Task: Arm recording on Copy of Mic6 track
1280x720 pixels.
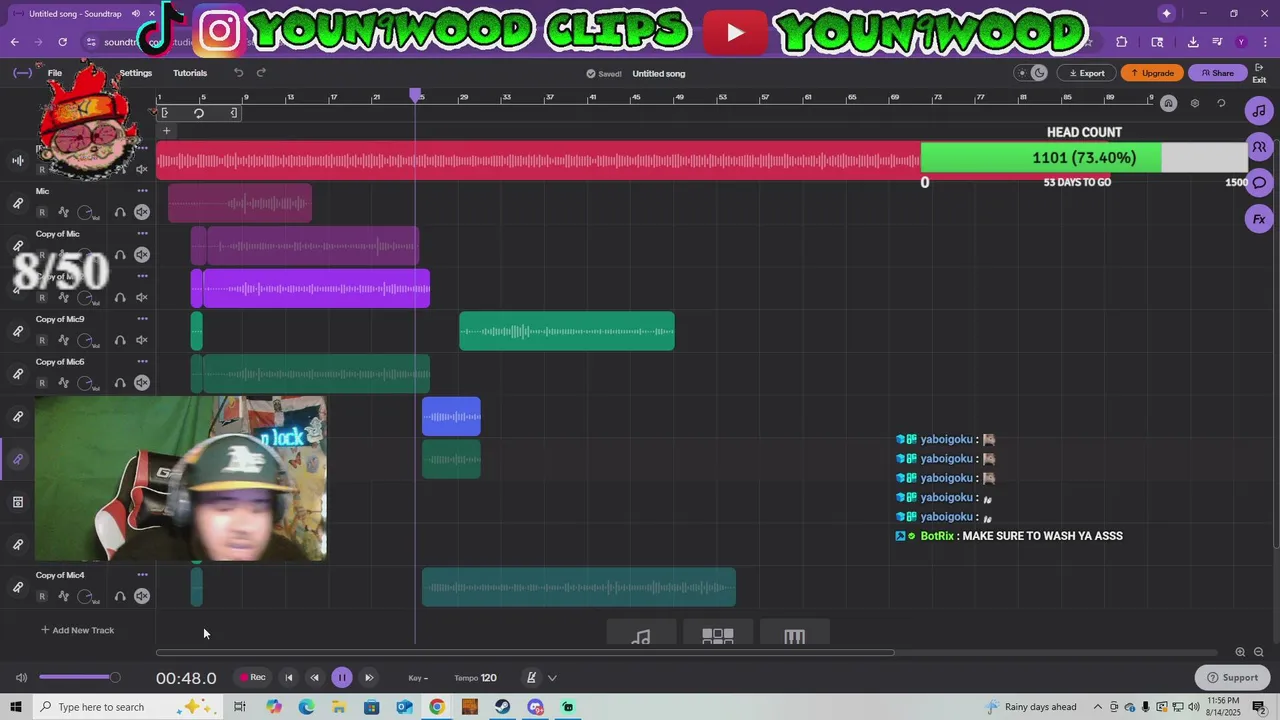Action: (42, 383)
